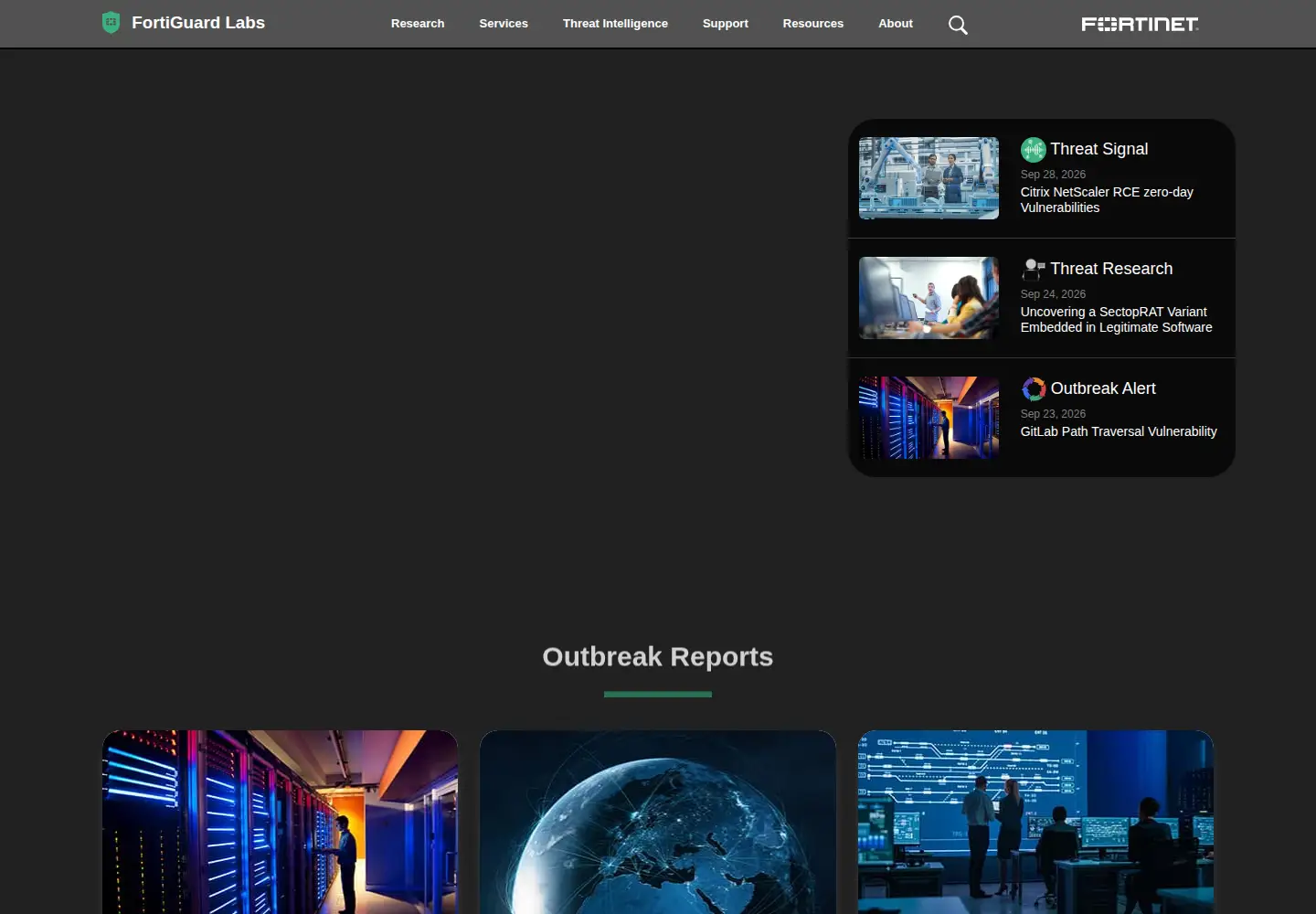Open the Threat Signal robotics lab thumbnail
1316x914 pixels.
tap(929, 178)
